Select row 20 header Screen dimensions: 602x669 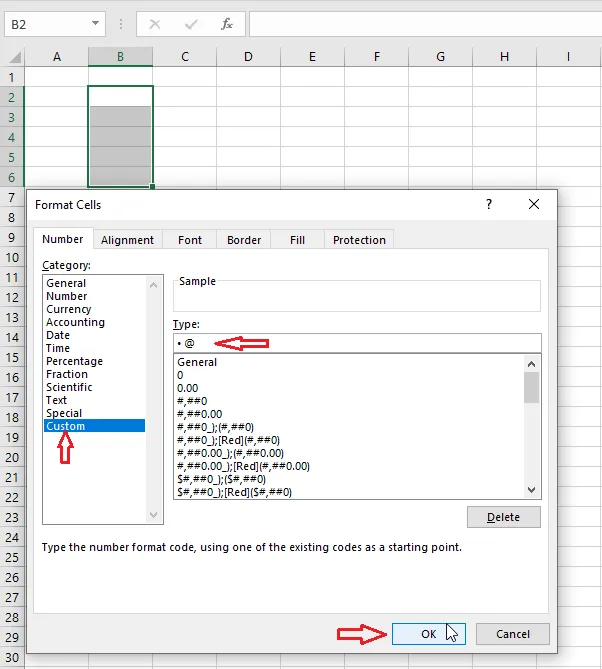(12, 457)
